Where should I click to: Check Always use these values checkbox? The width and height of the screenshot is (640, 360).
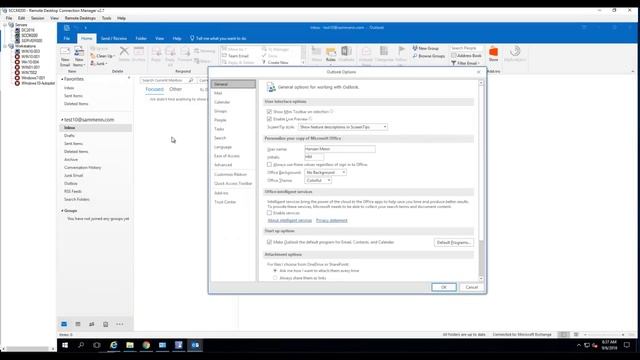click(x=269, y=164)
